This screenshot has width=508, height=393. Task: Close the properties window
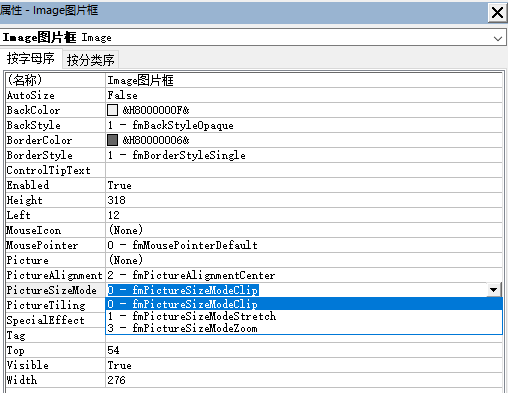pos(497,13)
